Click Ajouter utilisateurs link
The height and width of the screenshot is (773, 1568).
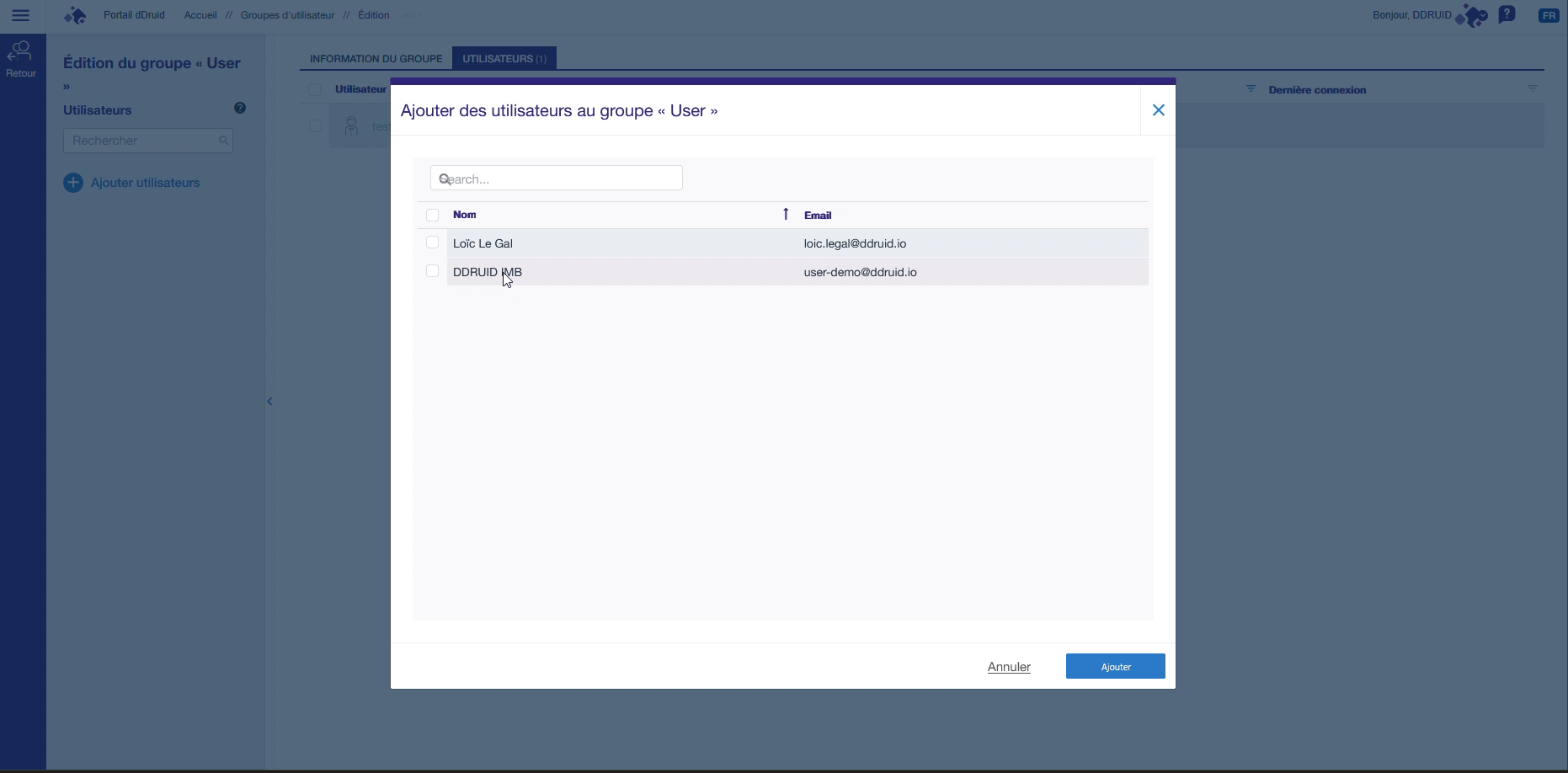145,183
